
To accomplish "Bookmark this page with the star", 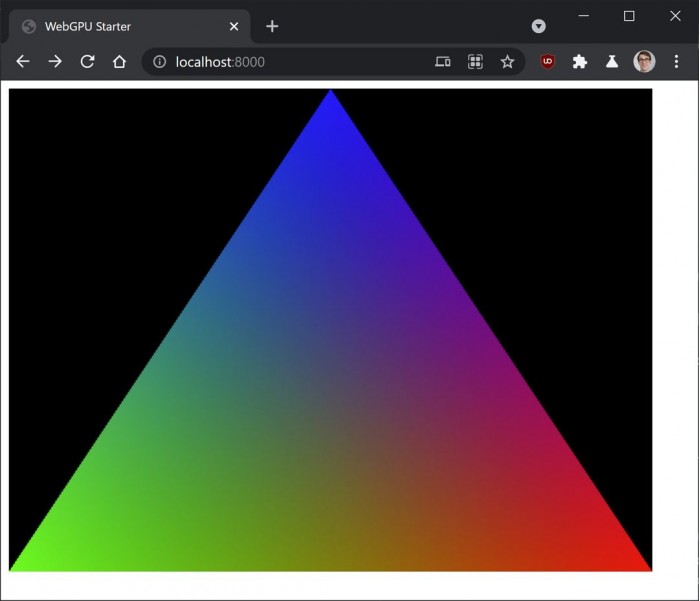I will coord(507,62).
